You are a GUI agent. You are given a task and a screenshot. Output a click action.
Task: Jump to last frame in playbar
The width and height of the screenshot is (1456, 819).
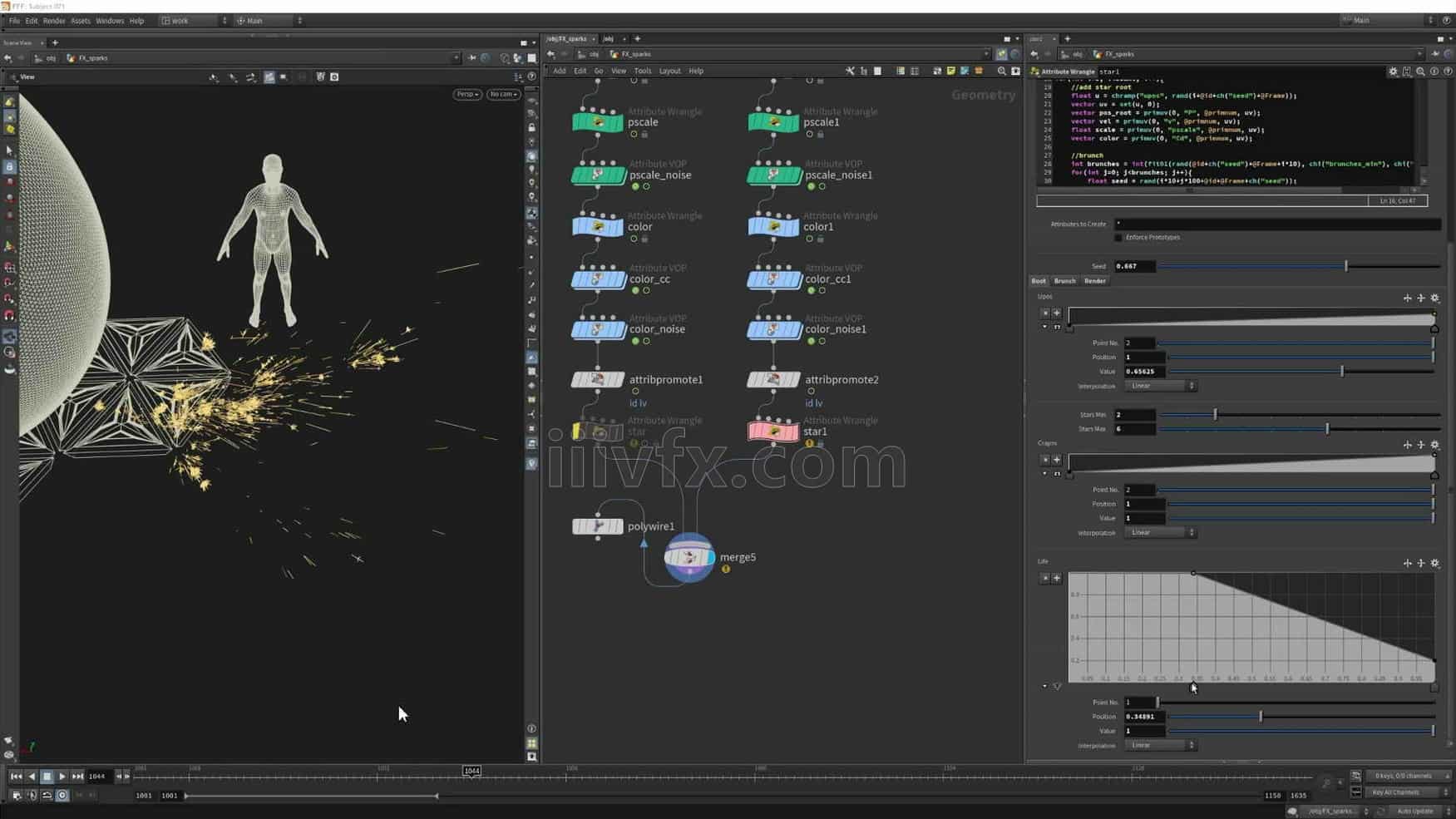click(77, 777)
